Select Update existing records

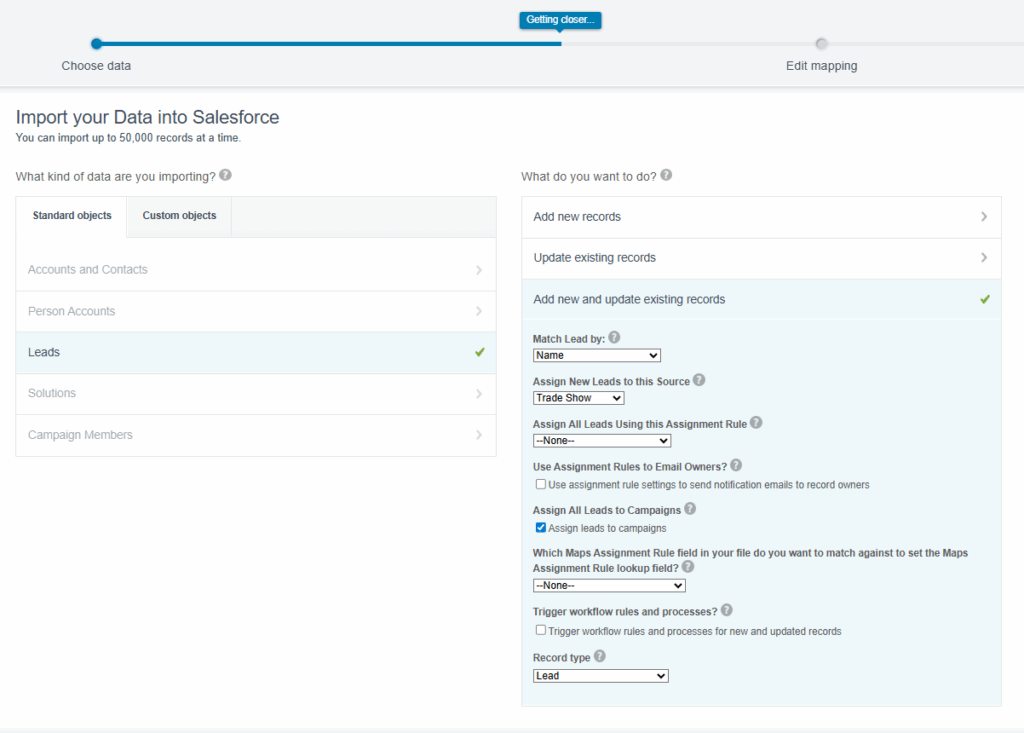[x=760, y=257]
